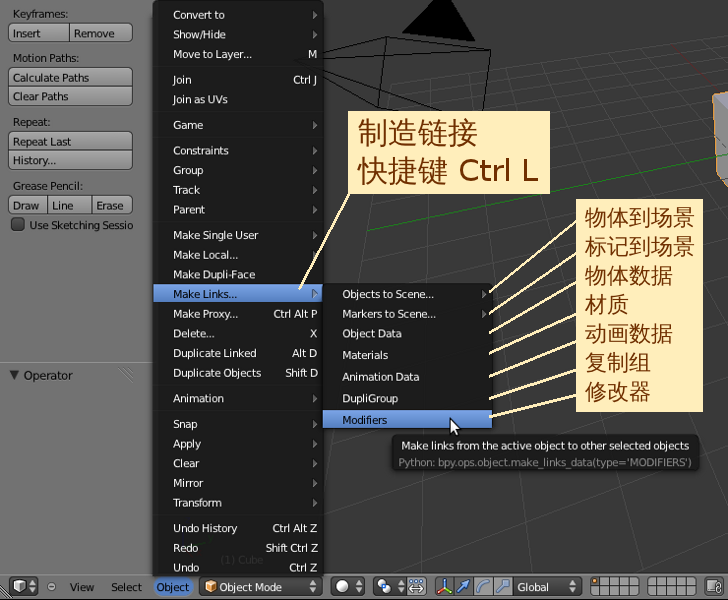
Task: Expand the Convert to submenu
Action: [238, 15]
